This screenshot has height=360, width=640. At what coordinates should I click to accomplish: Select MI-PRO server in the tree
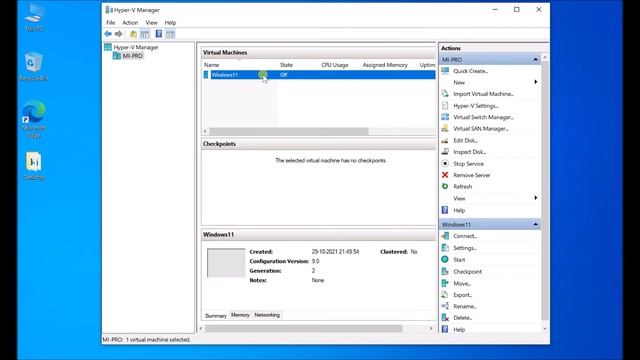click(133, 56)
